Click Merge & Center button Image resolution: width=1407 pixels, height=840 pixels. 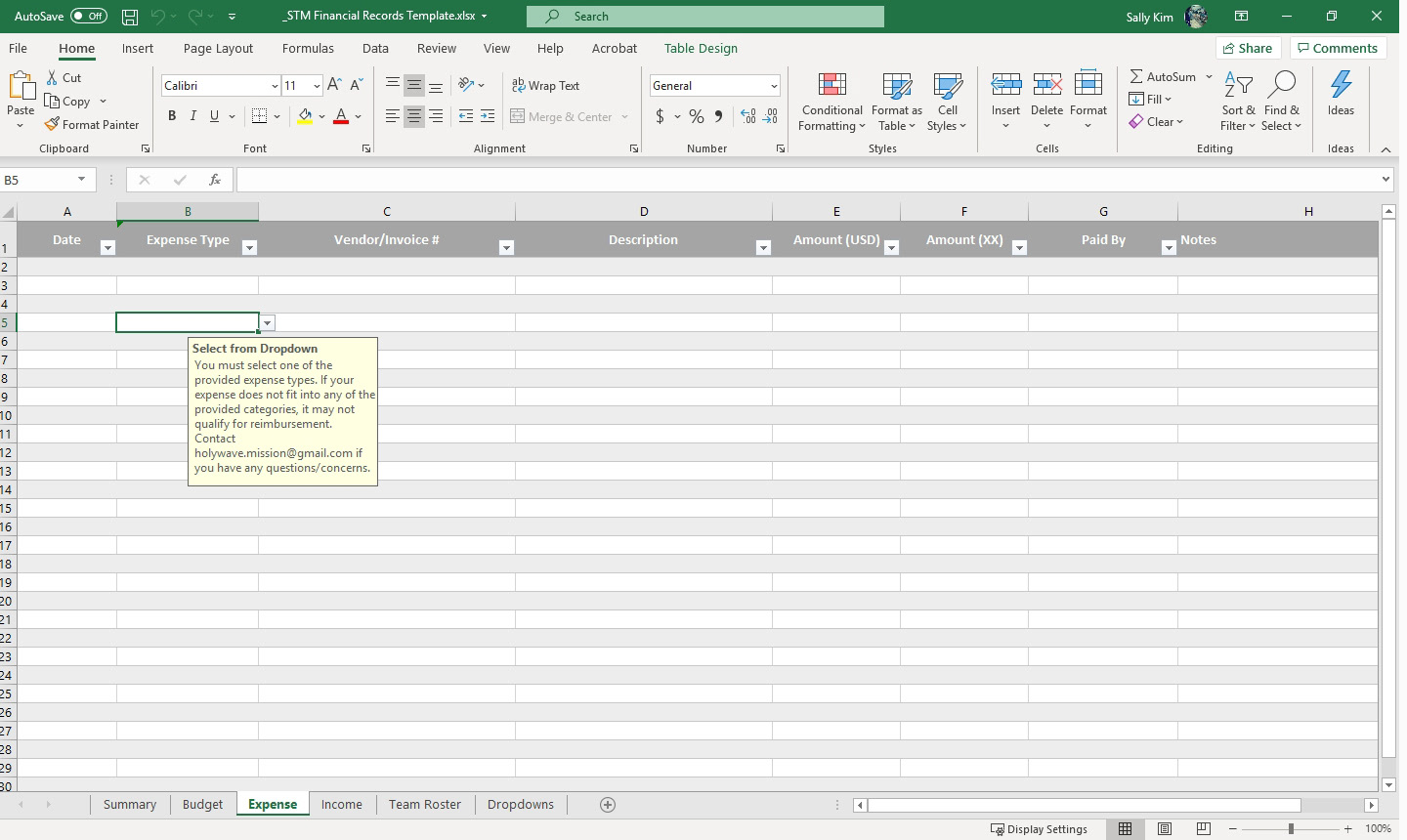562,116
